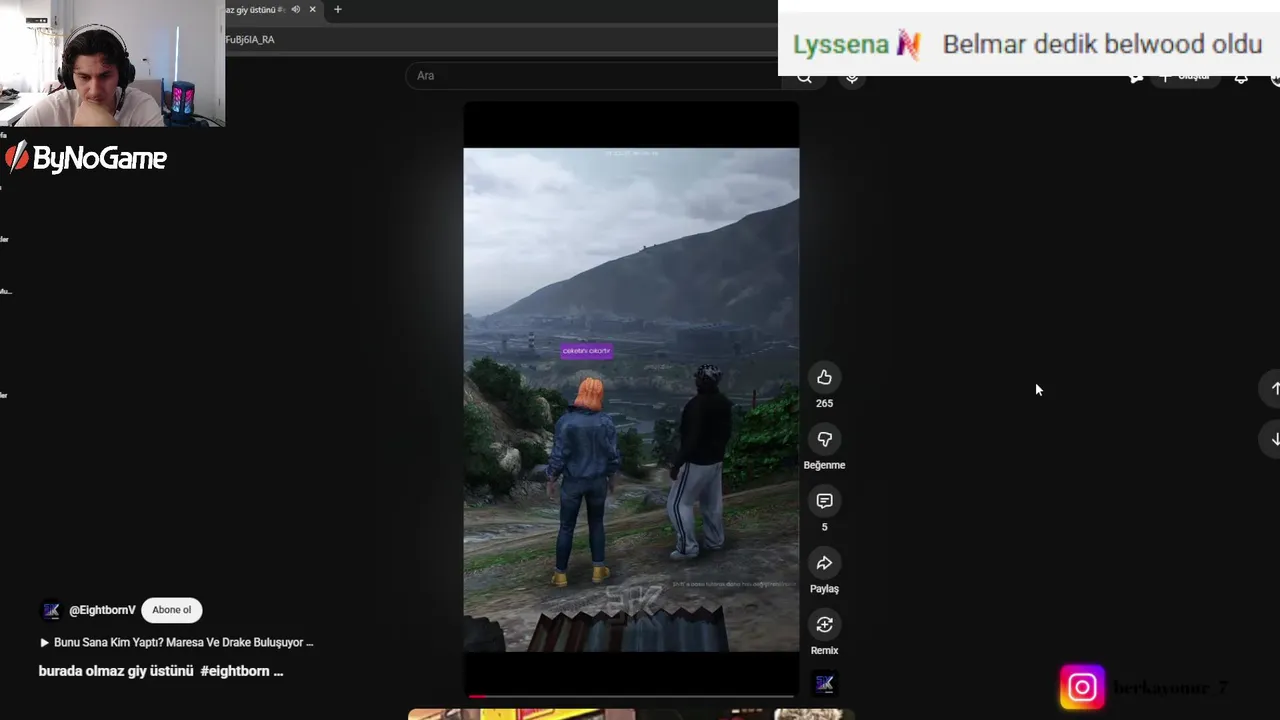Open the comments showing 5
The height and width of the screenshot is (720, 1280).
tap(824, 501)
